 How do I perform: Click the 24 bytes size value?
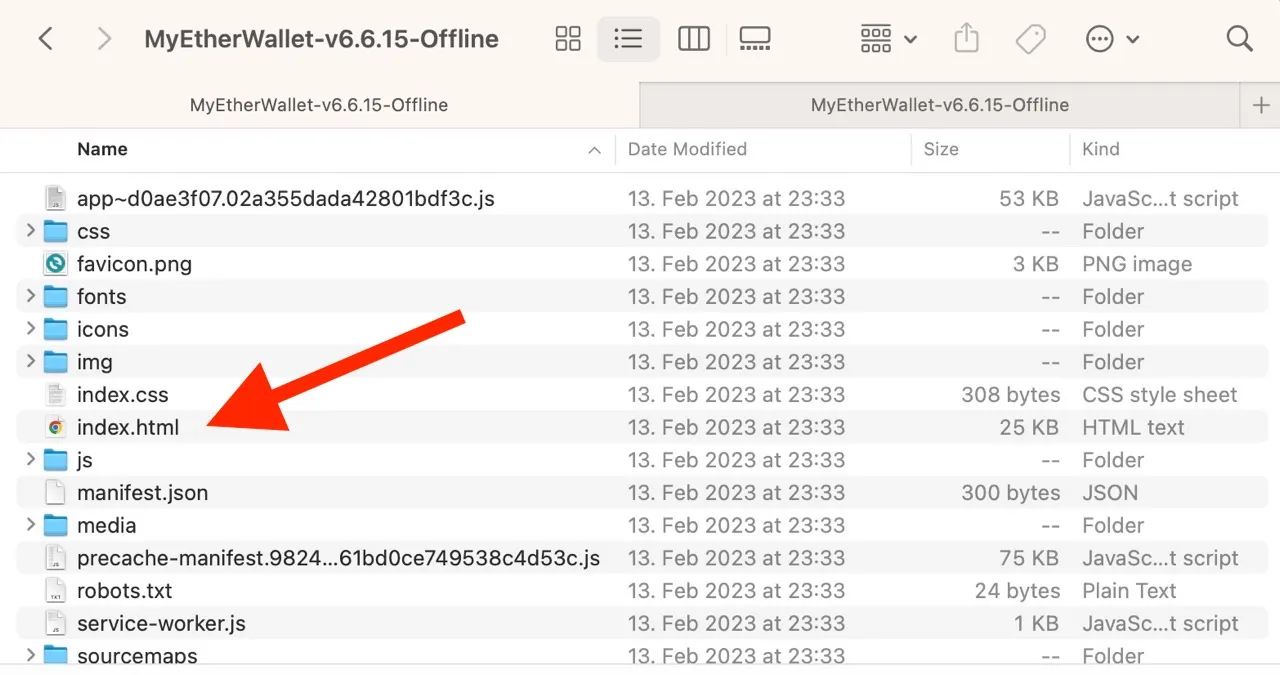tap(1017, 590)
